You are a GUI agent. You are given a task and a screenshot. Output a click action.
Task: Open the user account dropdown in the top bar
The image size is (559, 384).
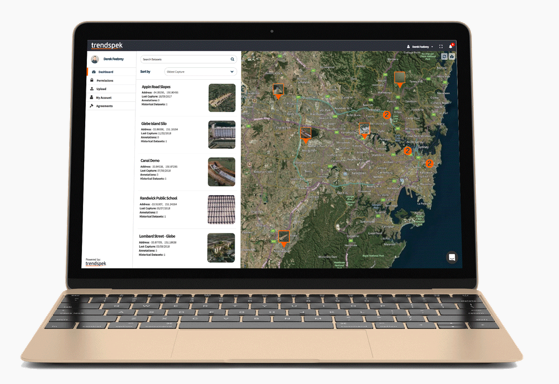pyautogui.click(x=420, y=47)
